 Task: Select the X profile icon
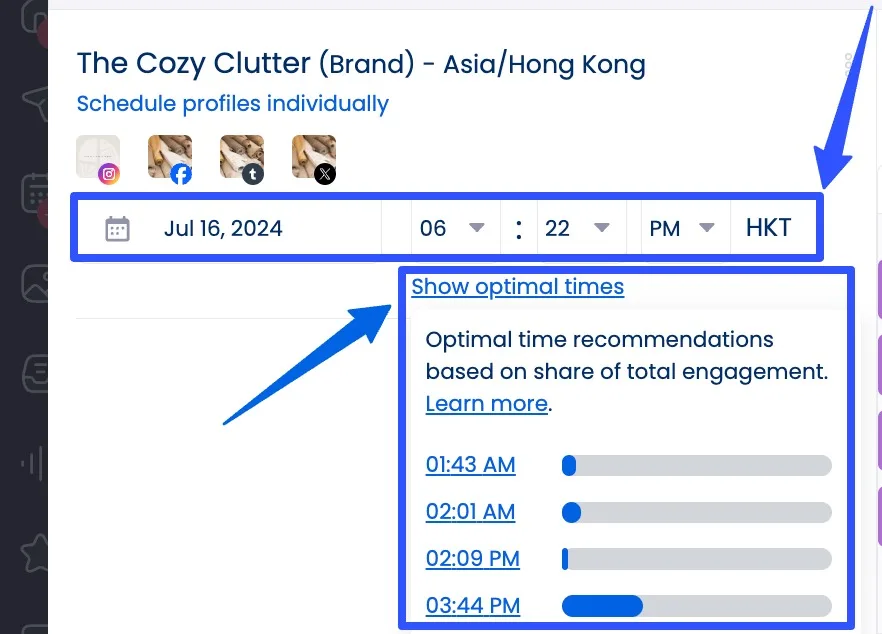[325, 174]
